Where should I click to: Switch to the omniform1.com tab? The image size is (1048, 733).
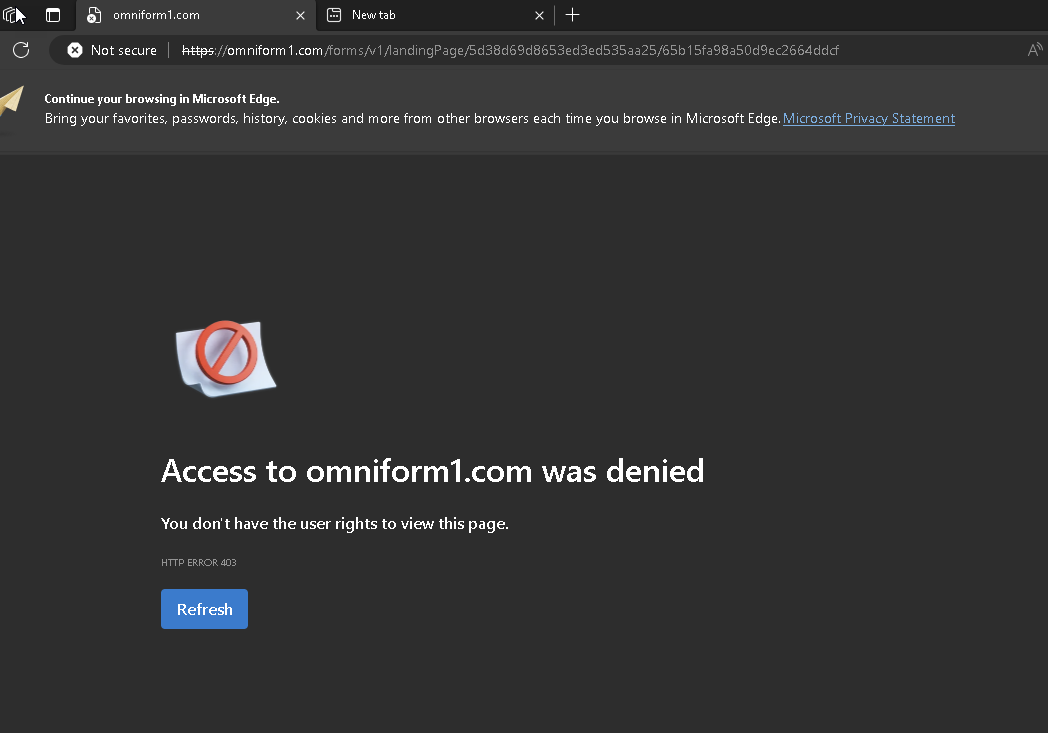(180, 15)
